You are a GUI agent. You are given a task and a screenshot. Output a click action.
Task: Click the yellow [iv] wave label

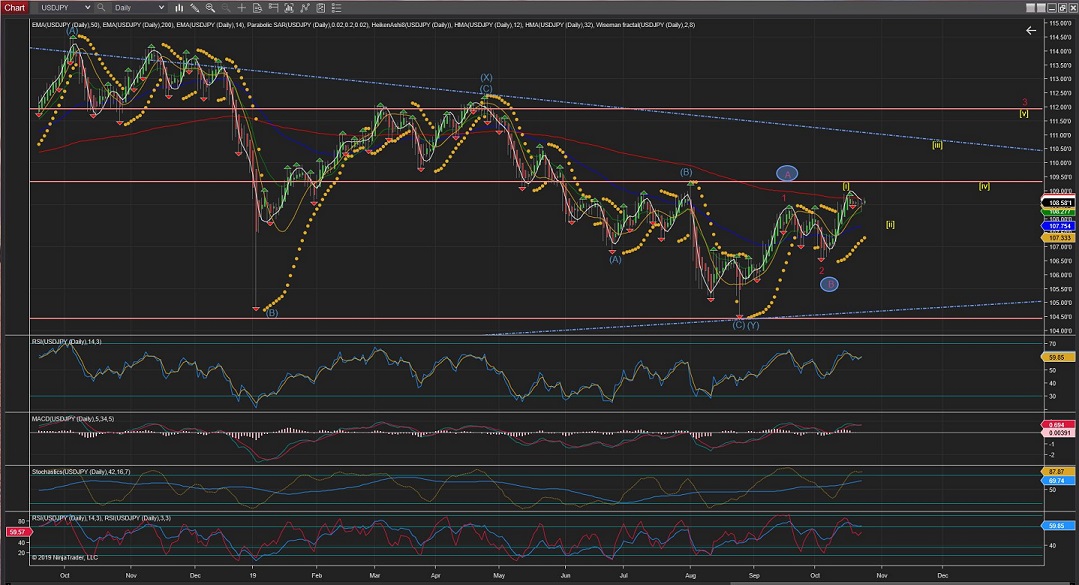pos(985,187)
